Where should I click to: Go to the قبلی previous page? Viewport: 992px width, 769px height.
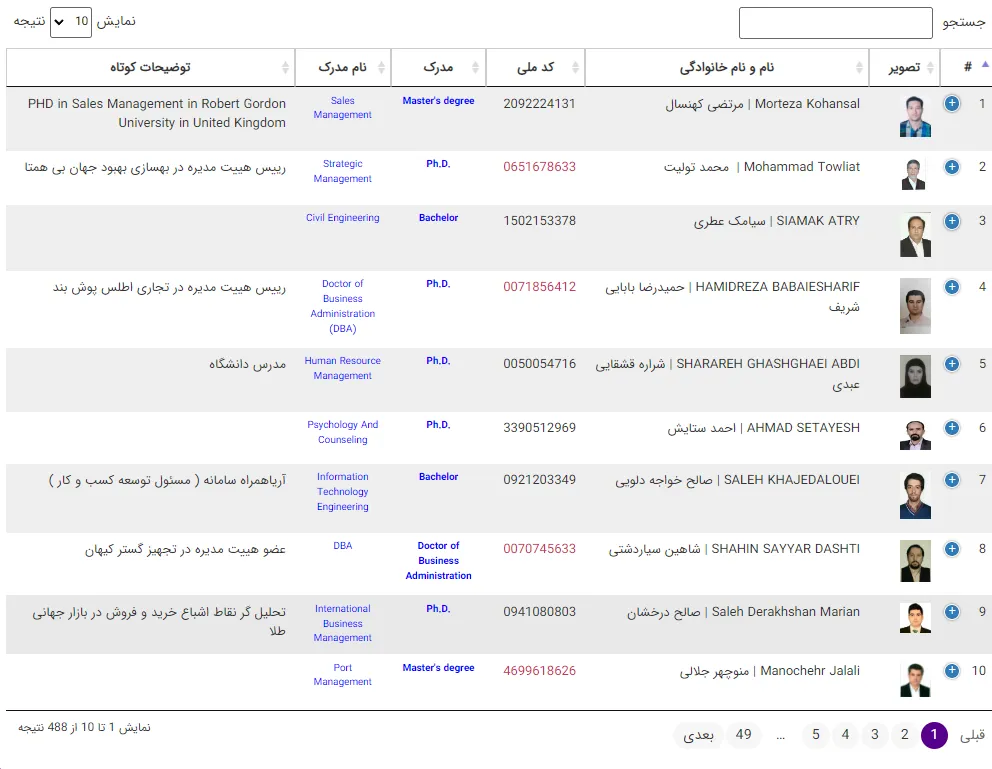coord(972,735)
